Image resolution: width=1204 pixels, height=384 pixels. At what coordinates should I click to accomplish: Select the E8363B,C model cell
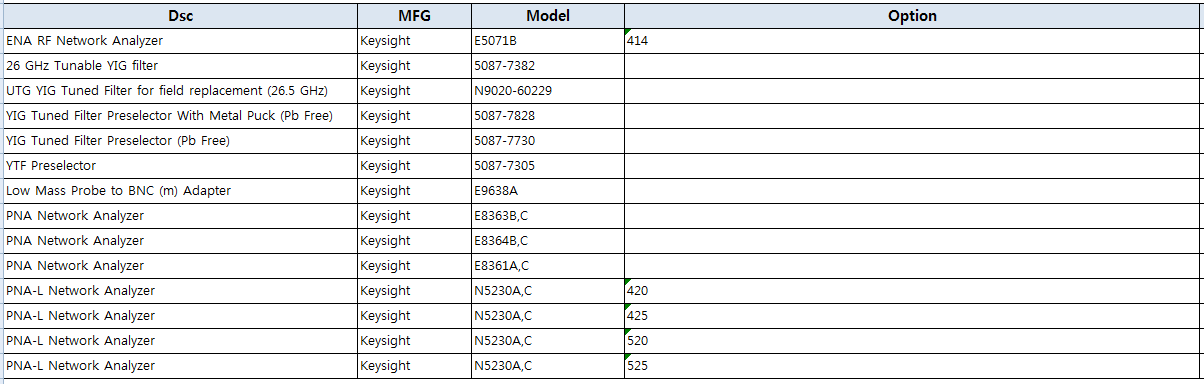tap(548, 216)
